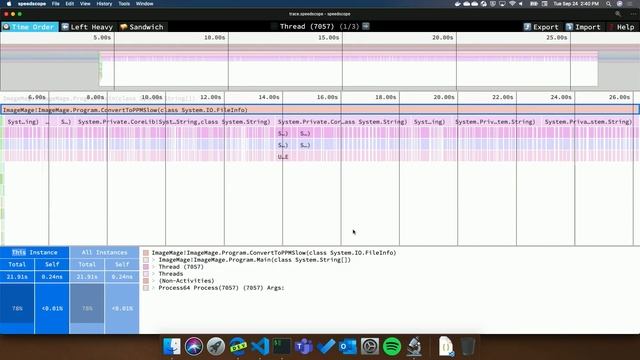Viewport: 640px width, 360px height.
Task: Switch to Left Heavy view
Action: click(87, 27)
